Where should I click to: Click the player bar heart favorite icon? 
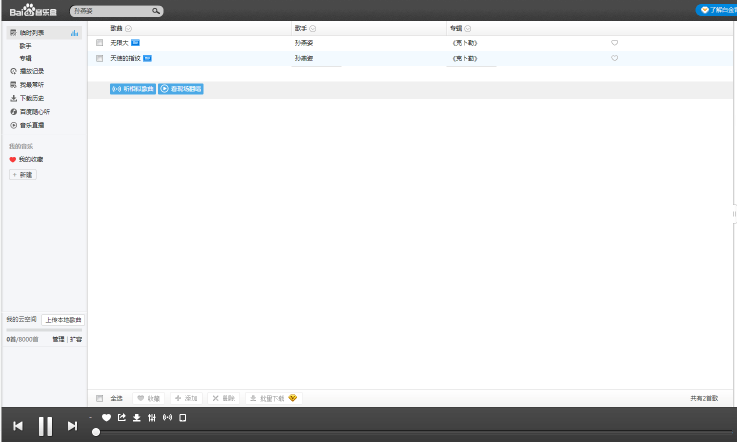pos(106,418)
